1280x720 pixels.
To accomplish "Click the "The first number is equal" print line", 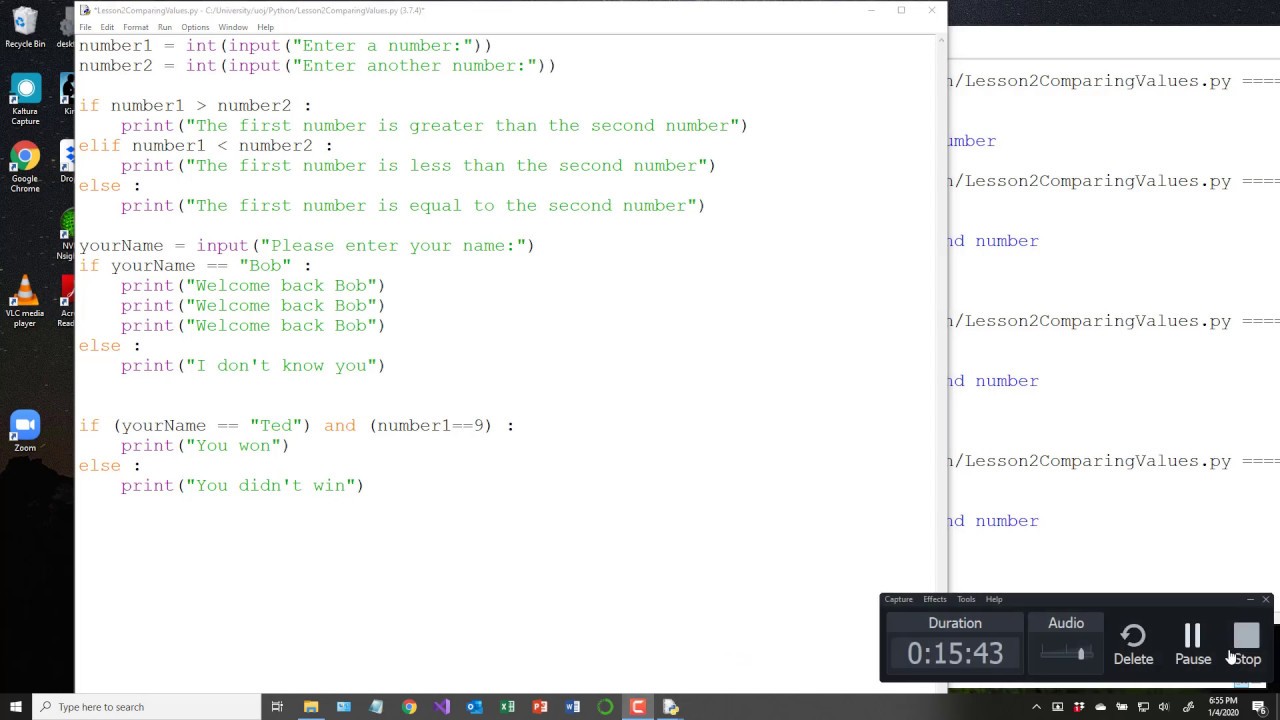I will click(x=413, y=205).
